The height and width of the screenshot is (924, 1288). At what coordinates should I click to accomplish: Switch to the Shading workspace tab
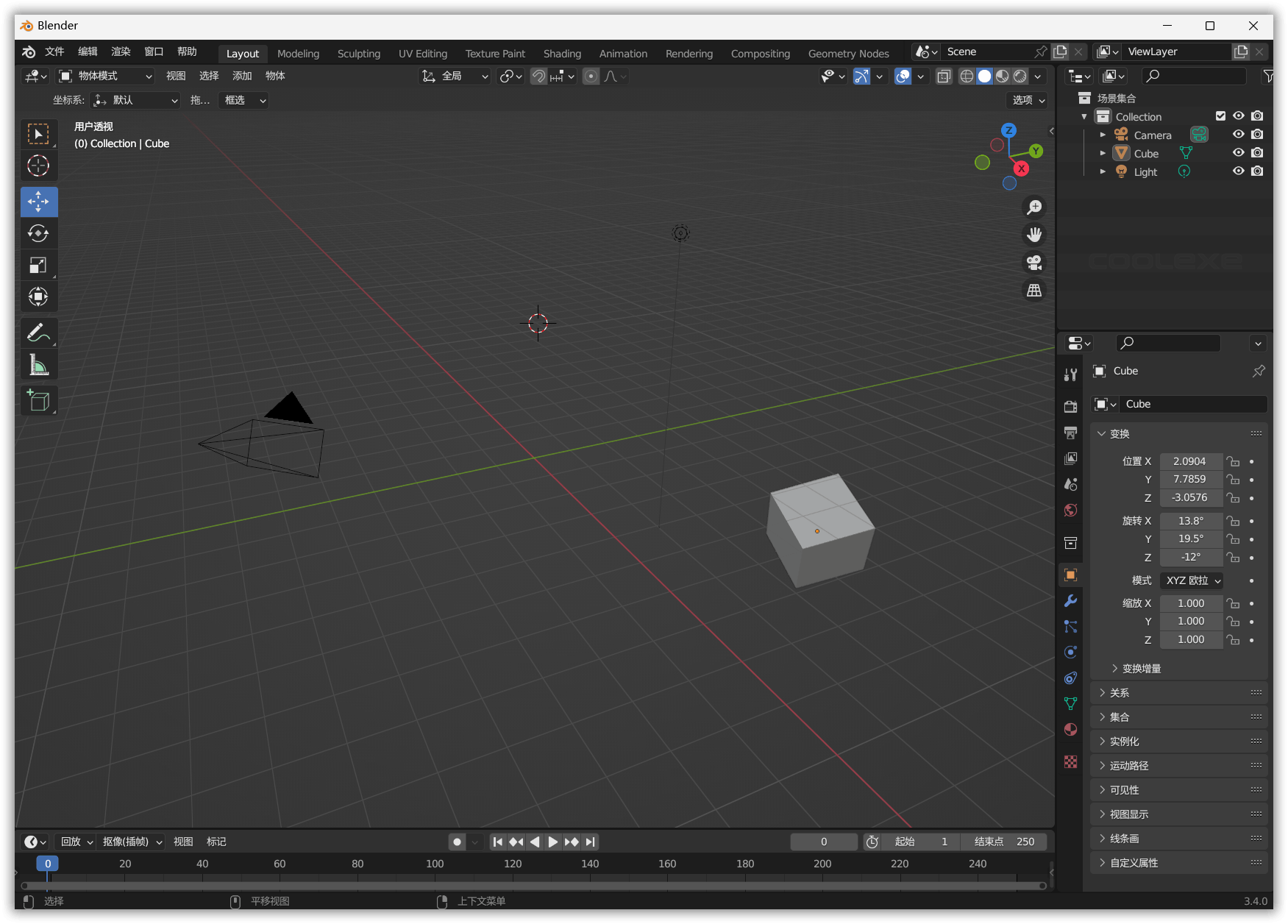tap(562, 53)
